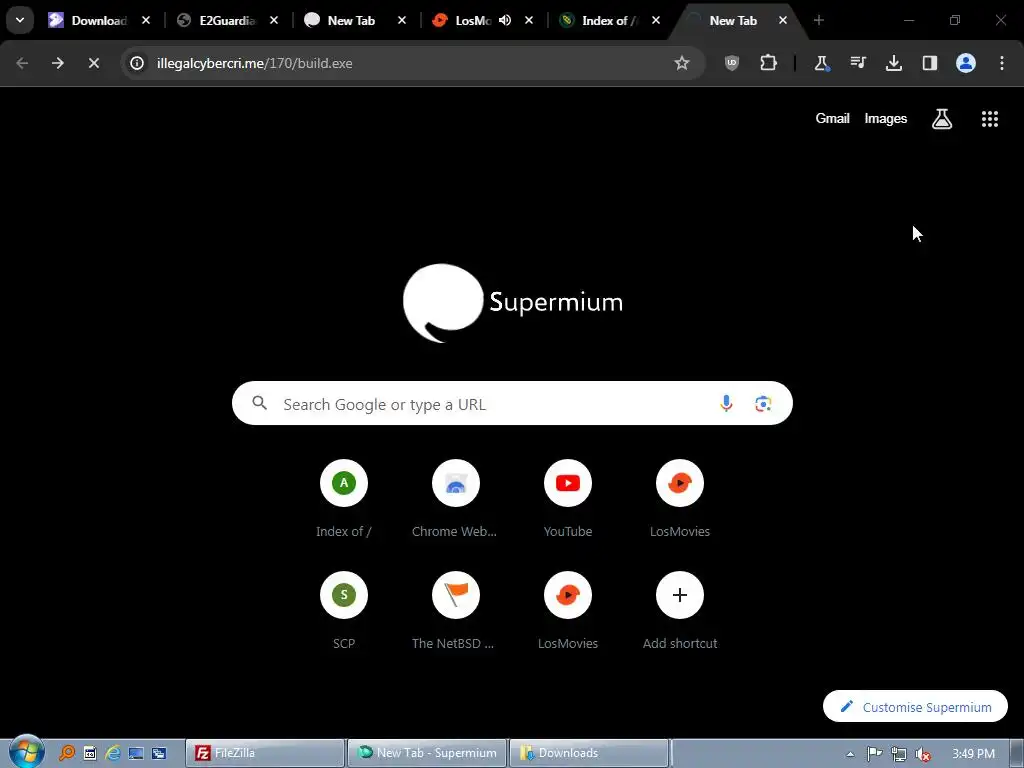Screen dimensions: 1024x768
Task: Open the user profile menu
Action: (x=966, y=63)
